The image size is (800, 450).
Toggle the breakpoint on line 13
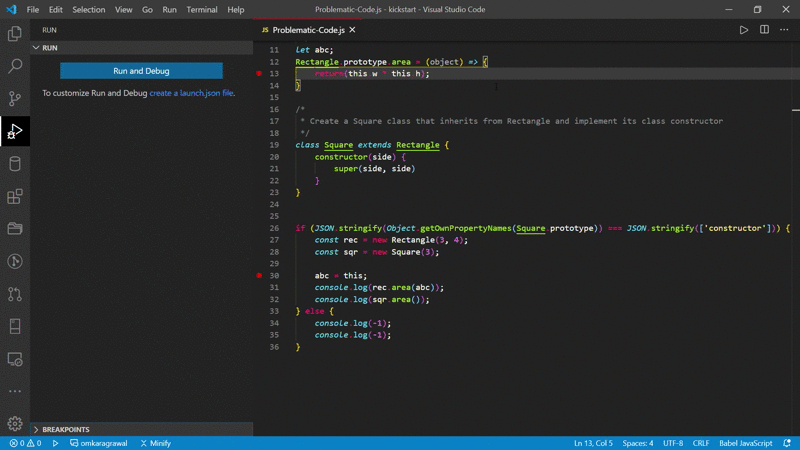click(259, 73)
